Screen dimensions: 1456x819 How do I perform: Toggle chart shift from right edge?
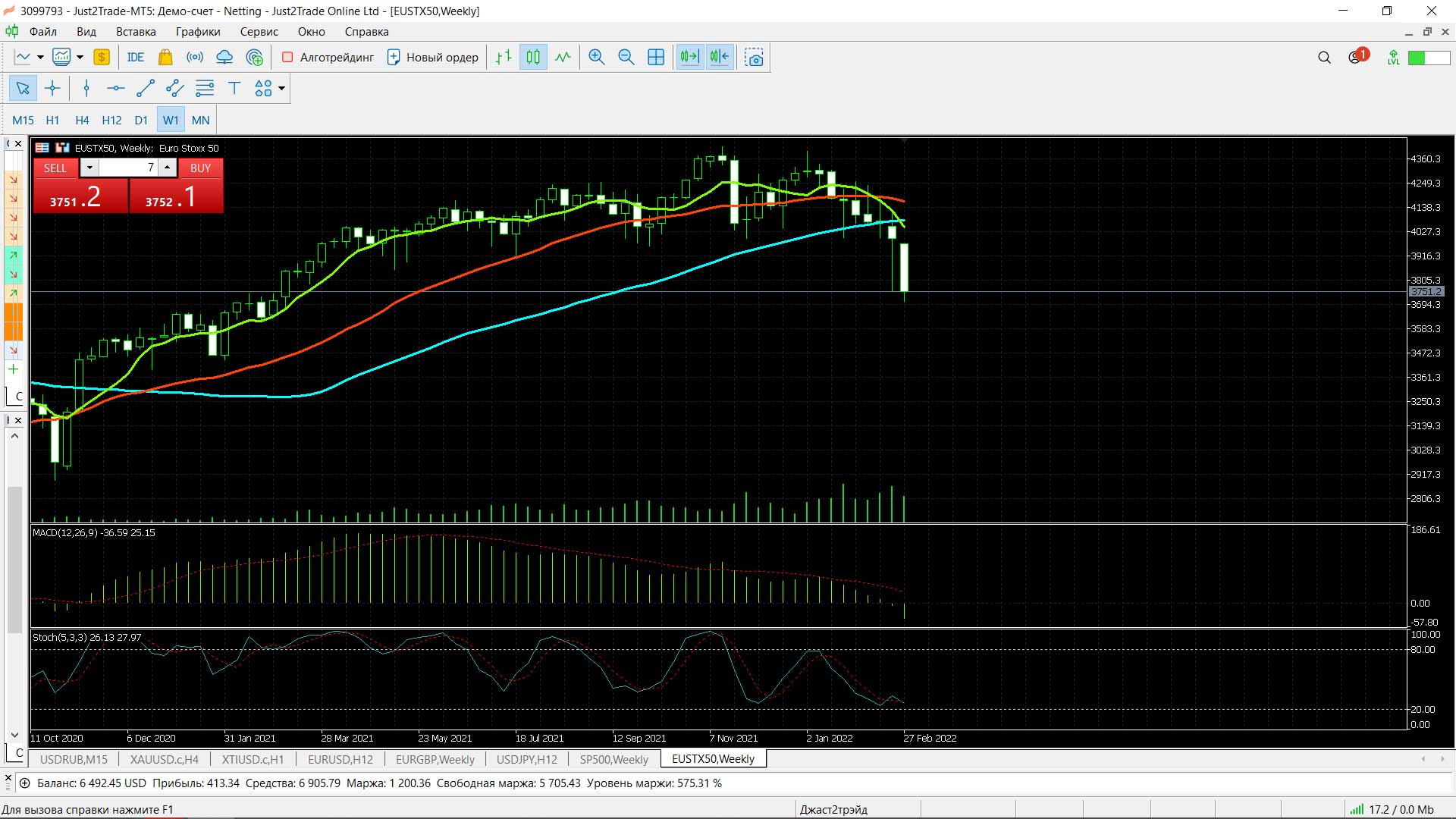coord(720,57)
